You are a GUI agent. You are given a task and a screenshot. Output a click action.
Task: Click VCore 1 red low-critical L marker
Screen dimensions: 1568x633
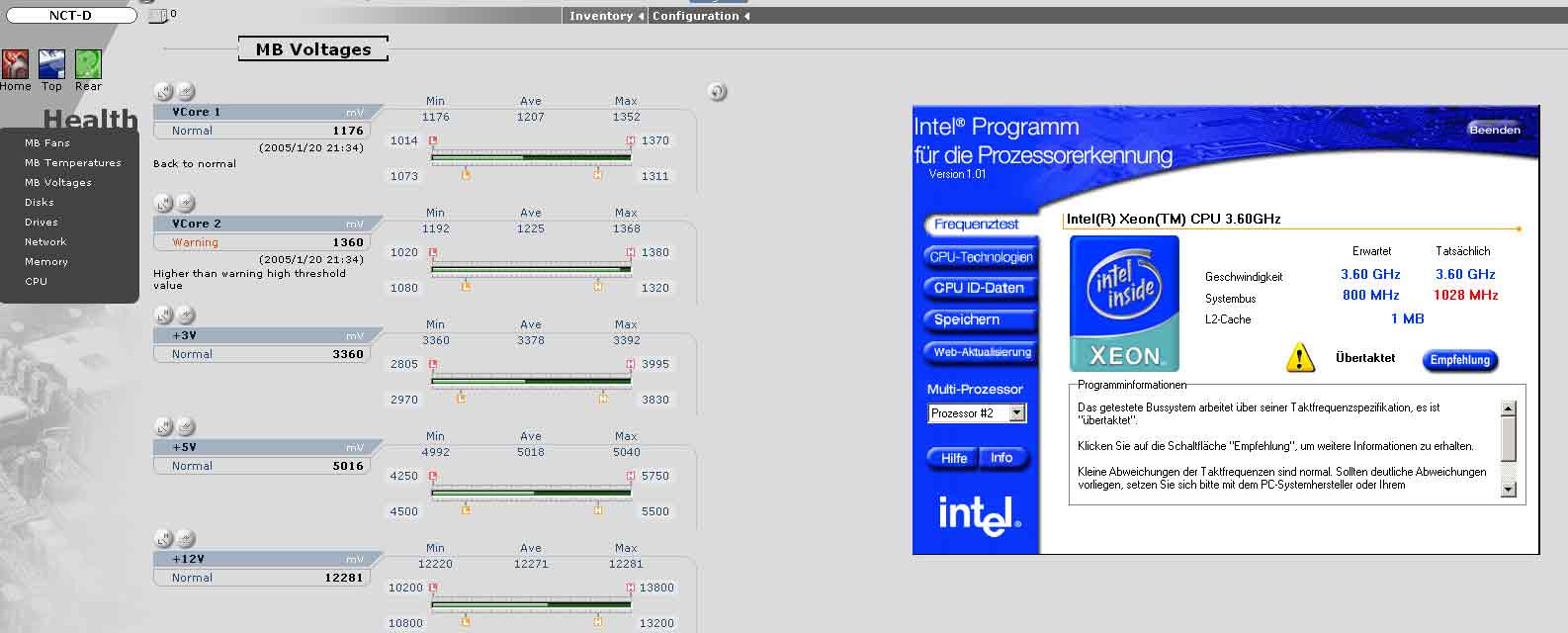tap(433, 140)
